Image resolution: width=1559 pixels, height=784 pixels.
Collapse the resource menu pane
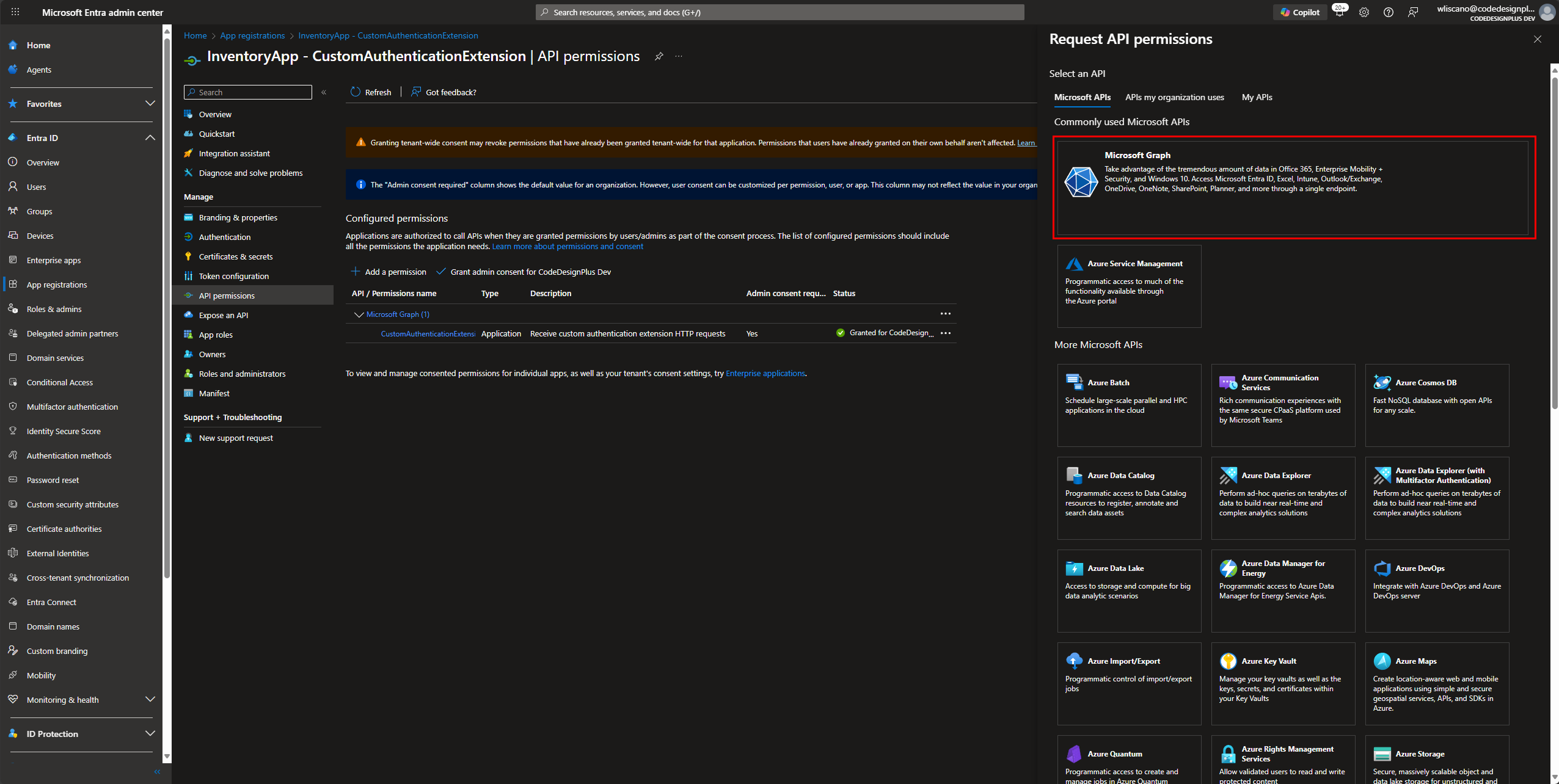324,92
